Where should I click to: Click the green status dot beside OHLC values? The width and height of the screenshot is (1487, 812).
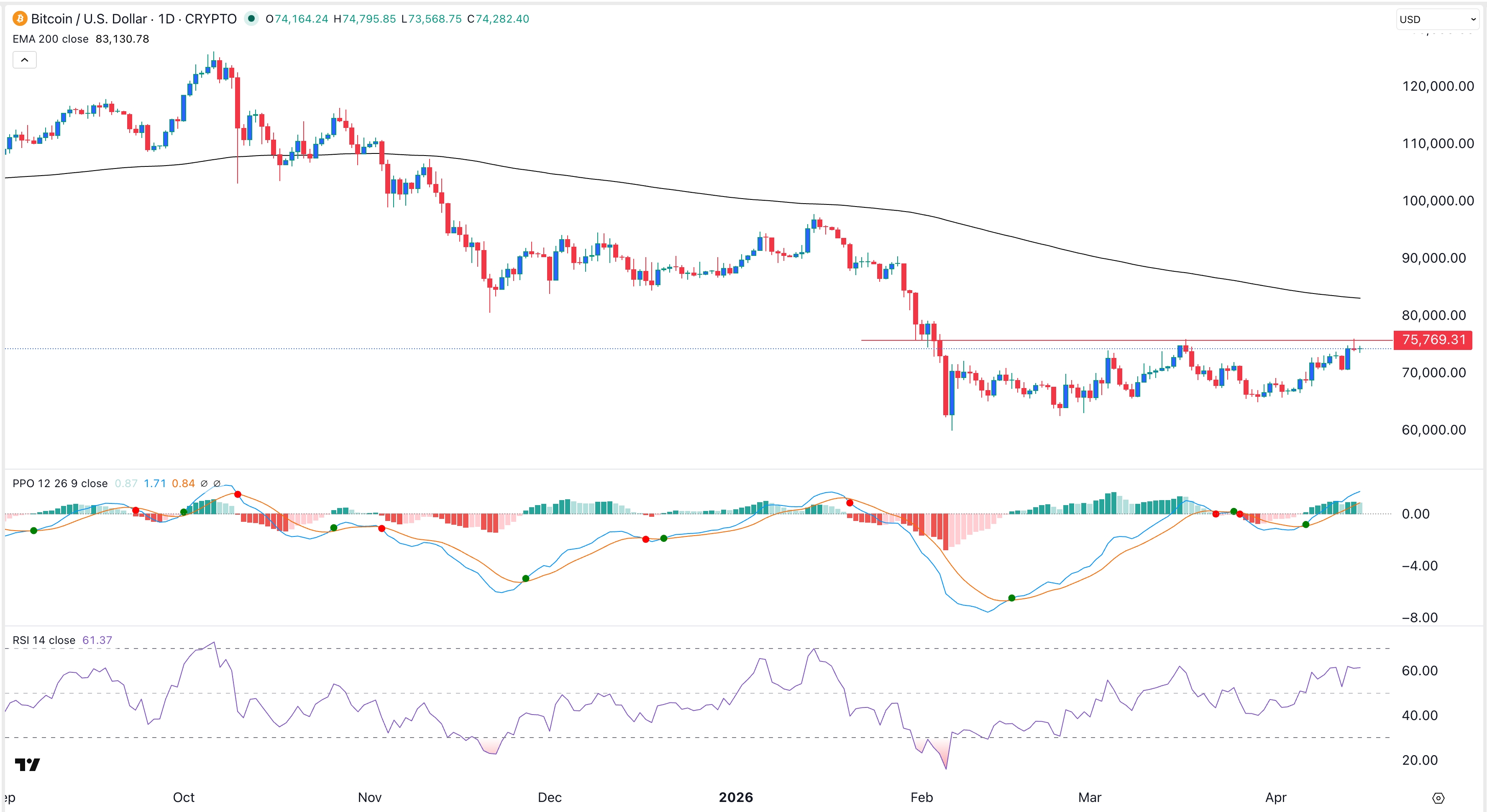(251, 18)
